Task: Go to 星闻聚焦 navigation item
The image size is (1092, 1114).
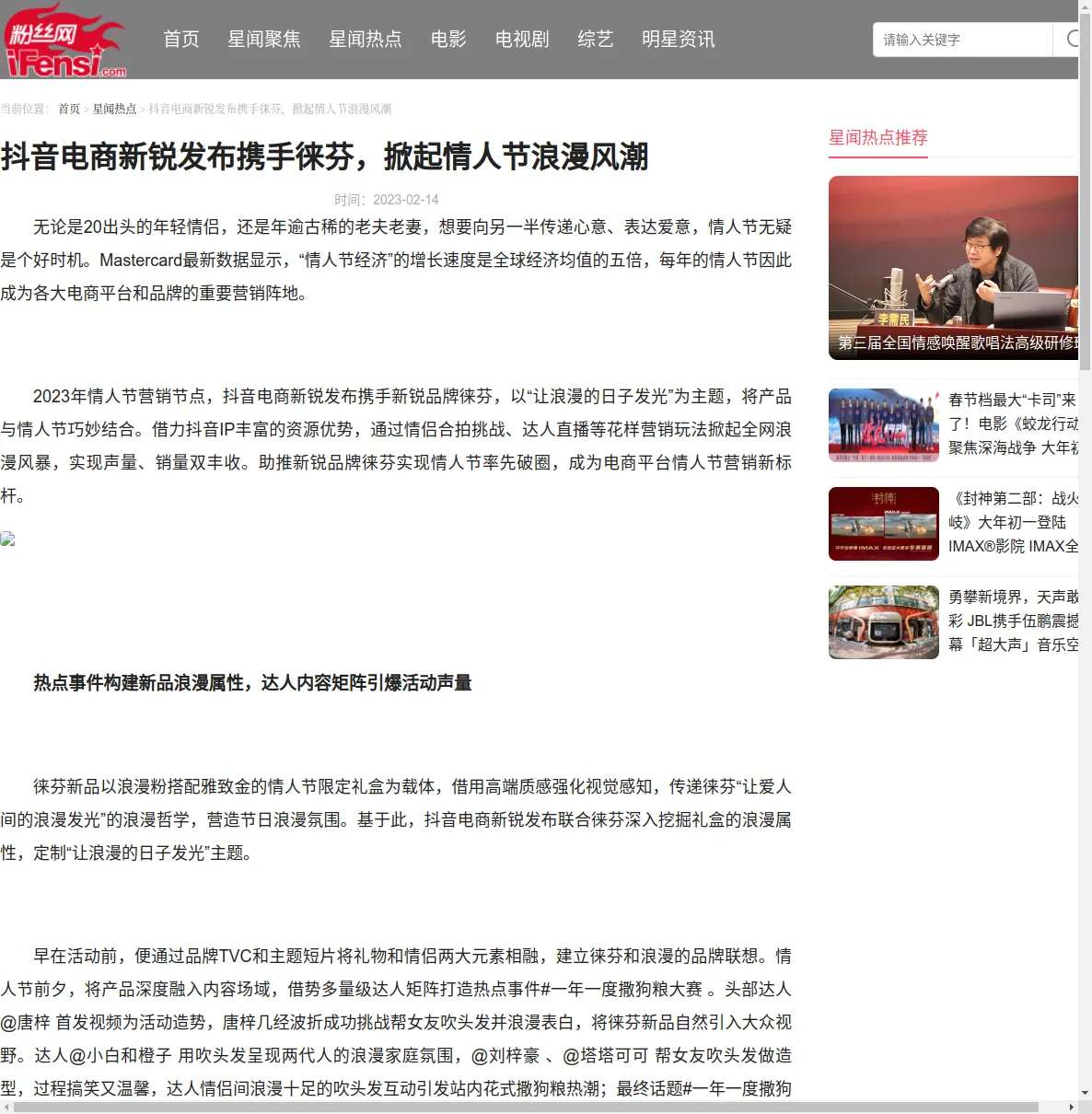Action: [x=264, y=39]
